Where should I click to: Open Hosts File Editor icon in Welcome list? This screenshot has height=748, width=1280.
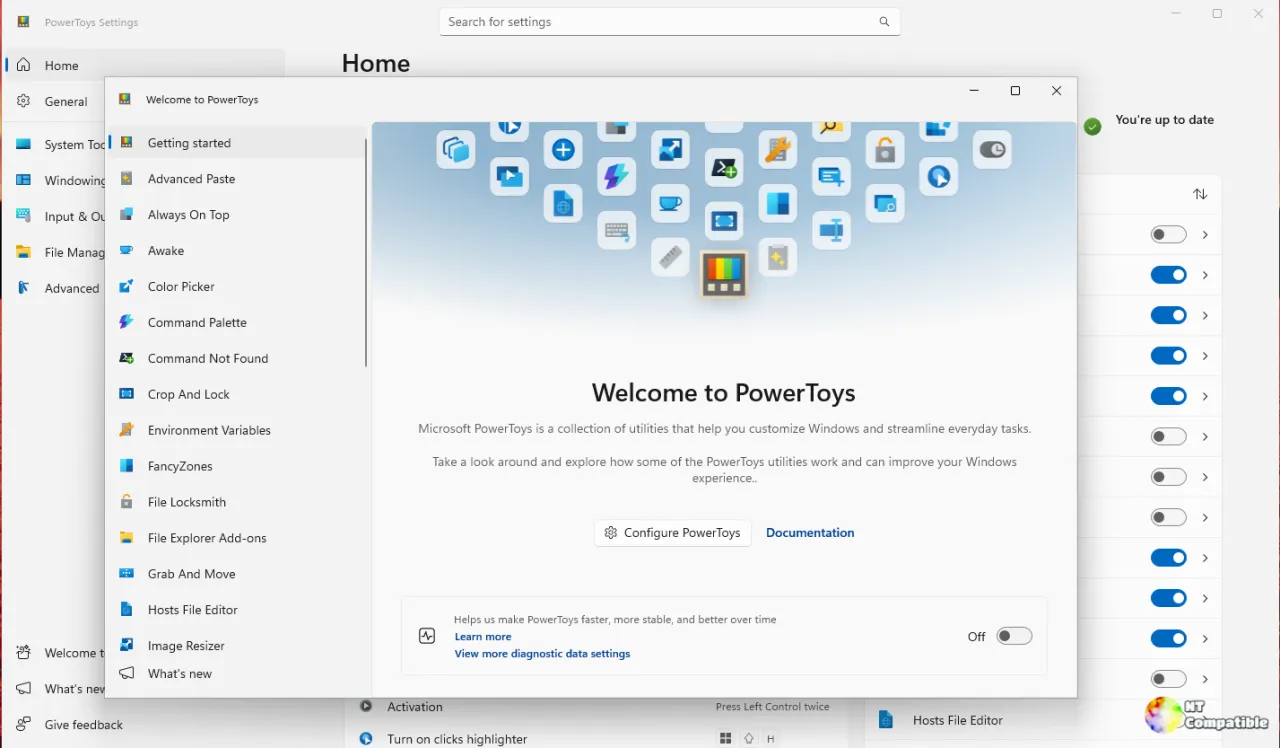click(126, 610)
